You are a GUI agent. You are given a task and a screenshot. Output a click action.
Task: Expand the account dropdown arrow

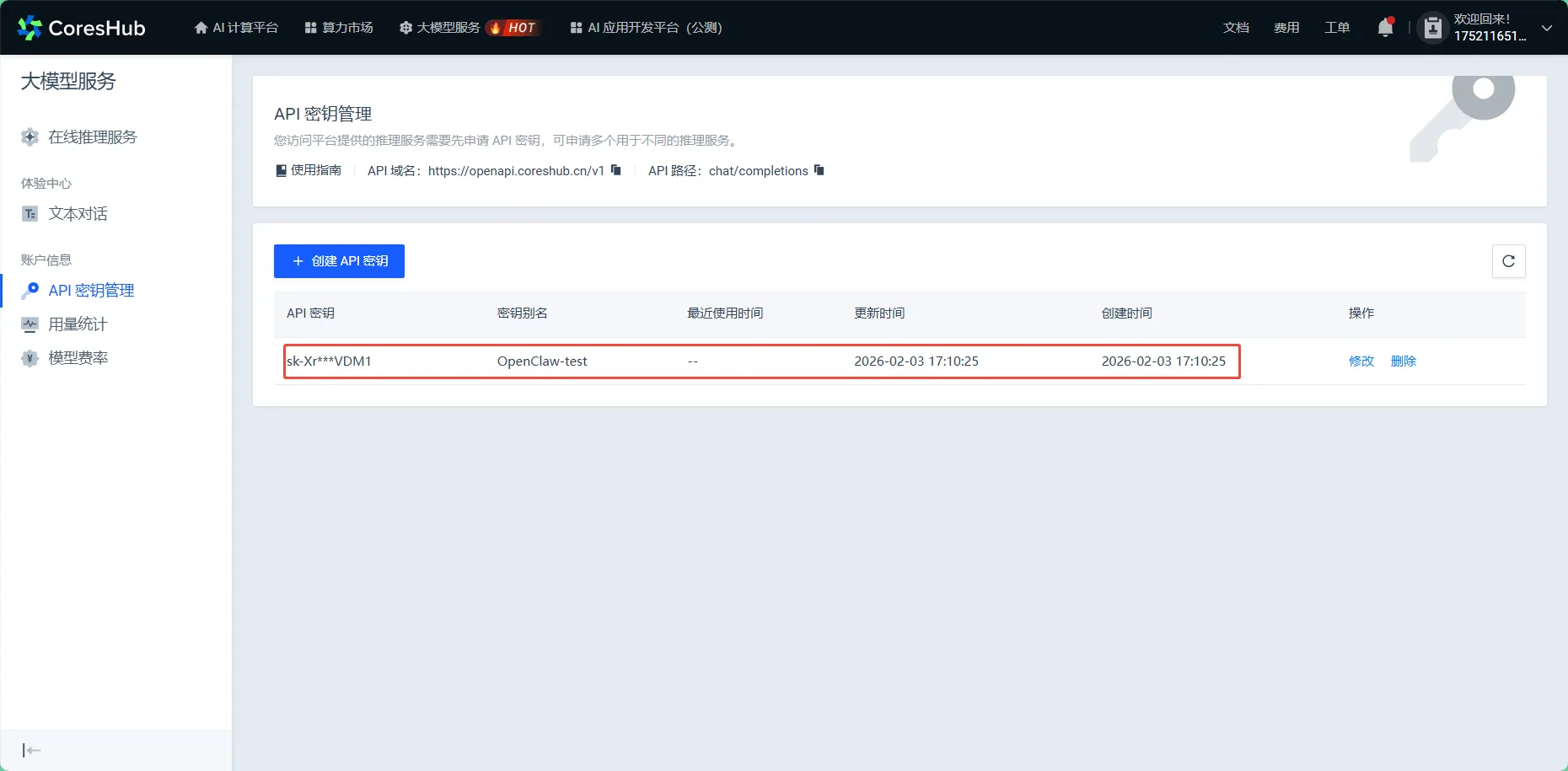click(x=1547, y=28)
